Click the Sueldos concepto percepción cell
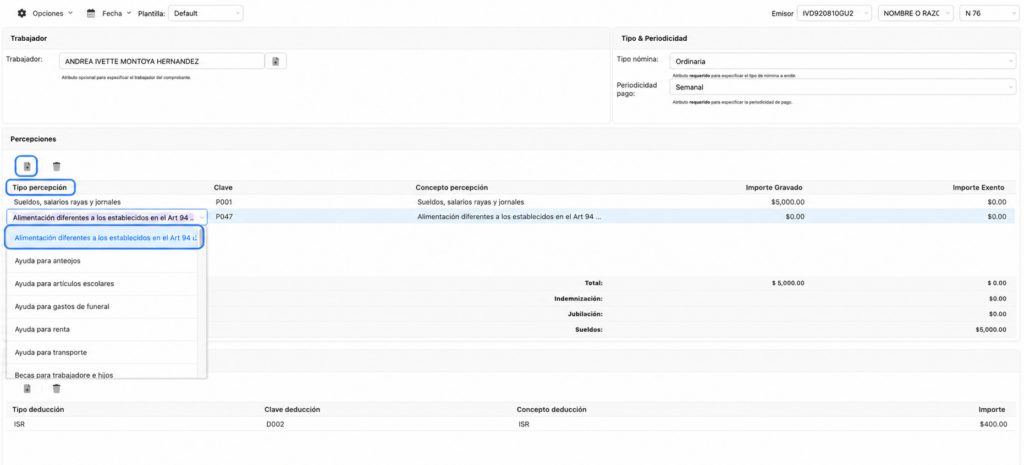This screenshot has width=1024, height=465. pos(470,202)
